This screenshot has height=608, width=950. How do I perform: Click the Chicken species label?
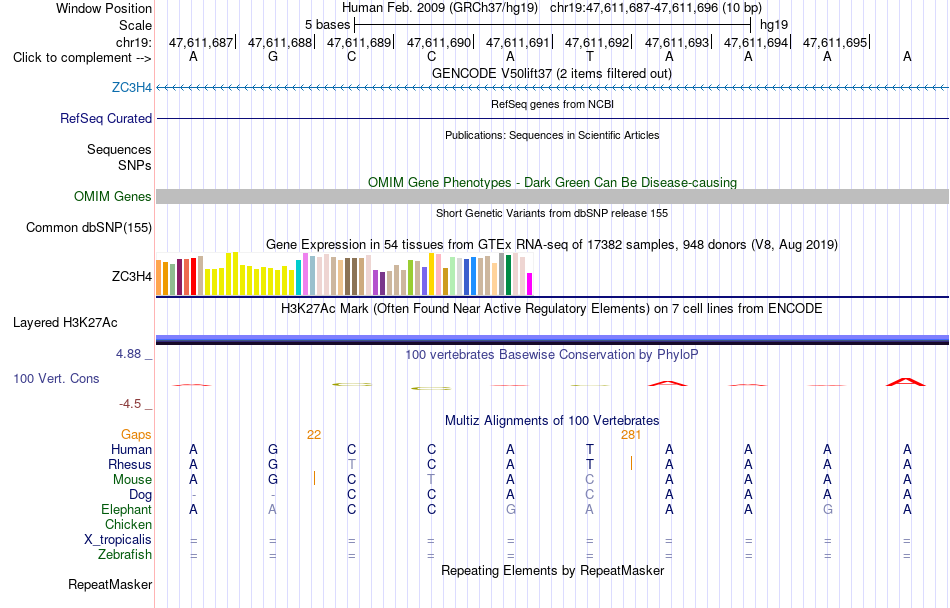click(128, 524)
